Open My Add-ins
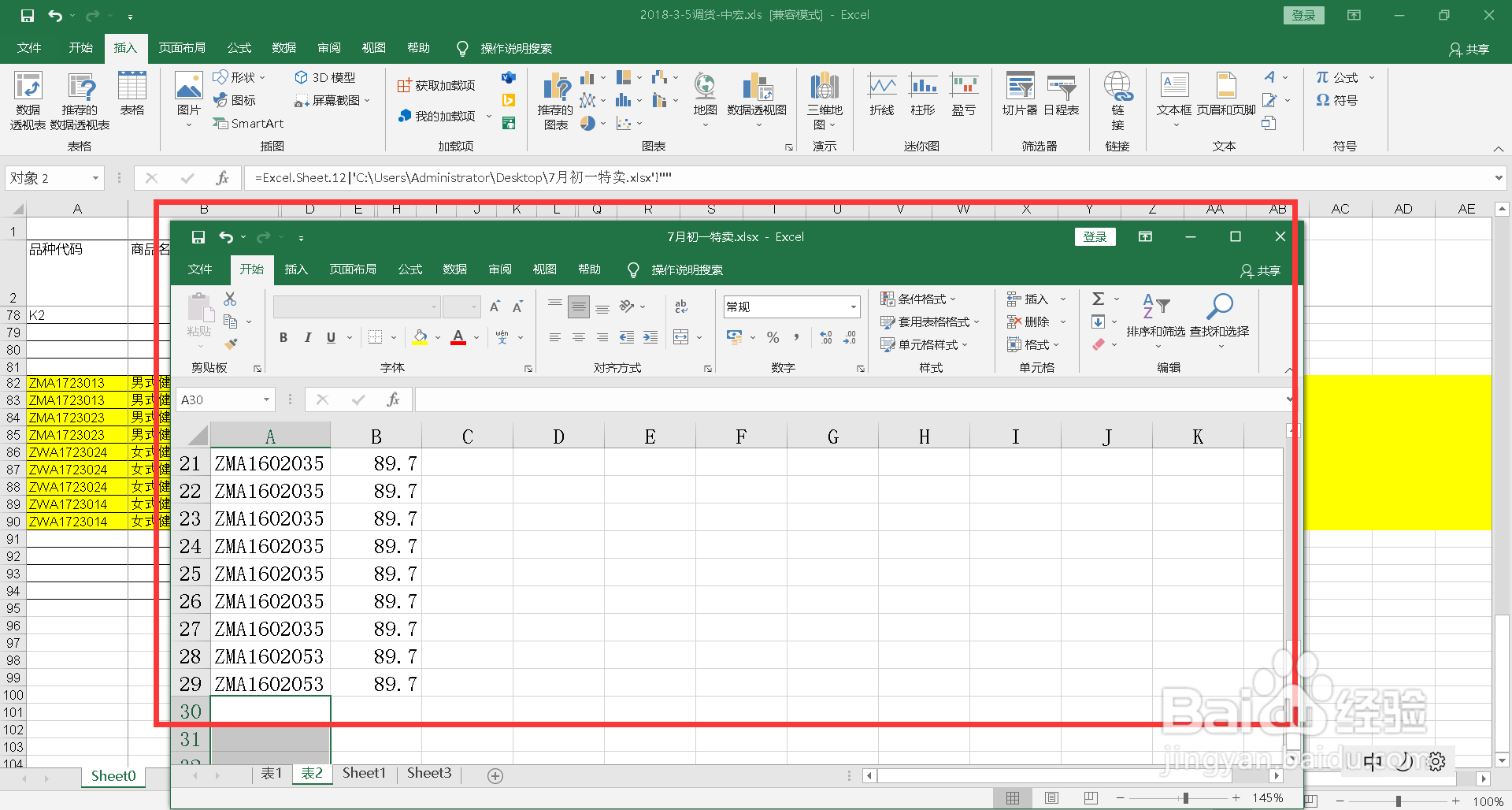 pyautogui.click(x=445, y=116)
